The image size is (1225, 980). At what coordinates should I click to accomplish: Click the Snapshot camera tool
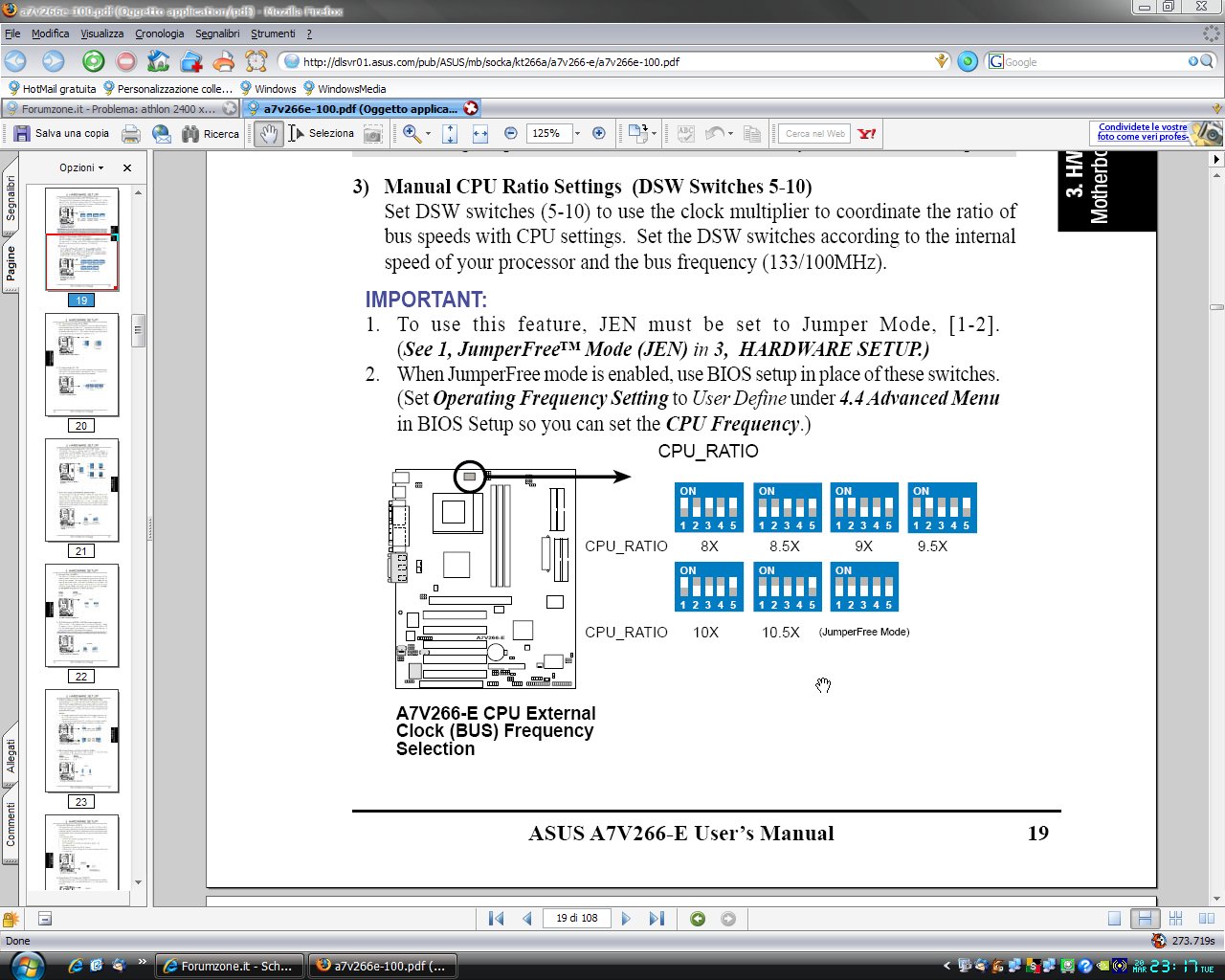[373, 134]
